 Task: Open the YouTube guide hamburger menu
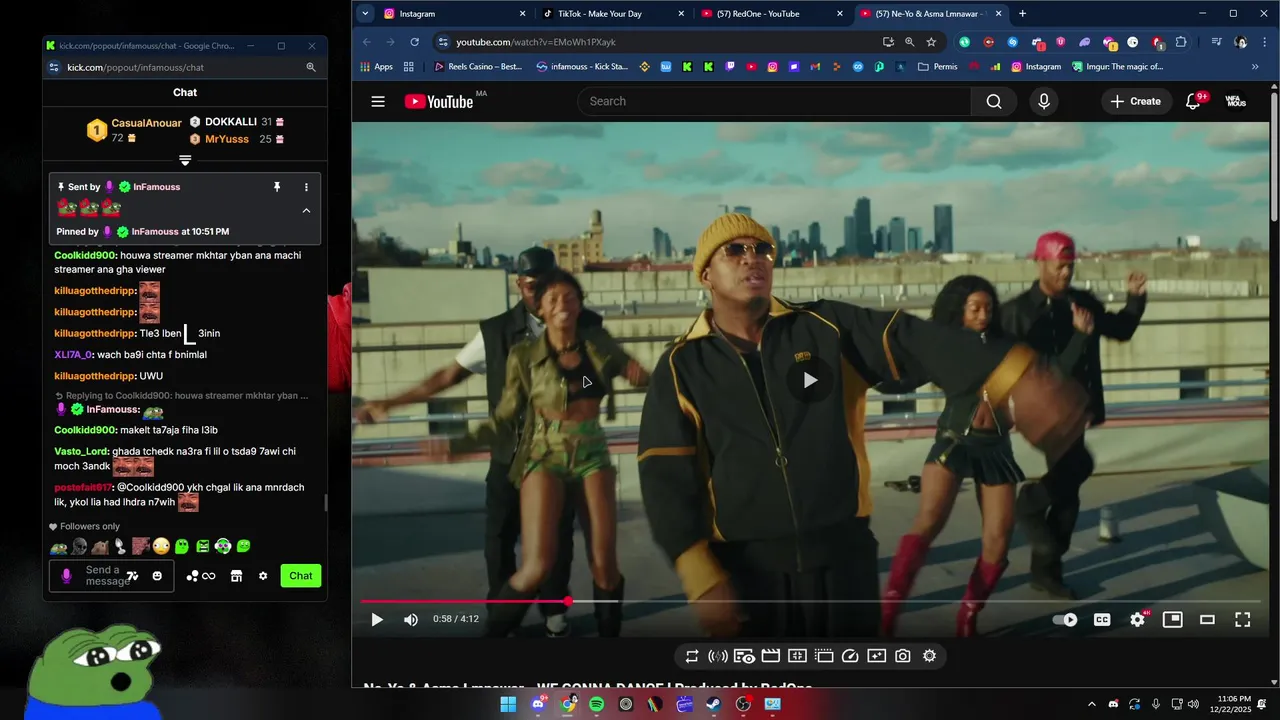point(378,101)
